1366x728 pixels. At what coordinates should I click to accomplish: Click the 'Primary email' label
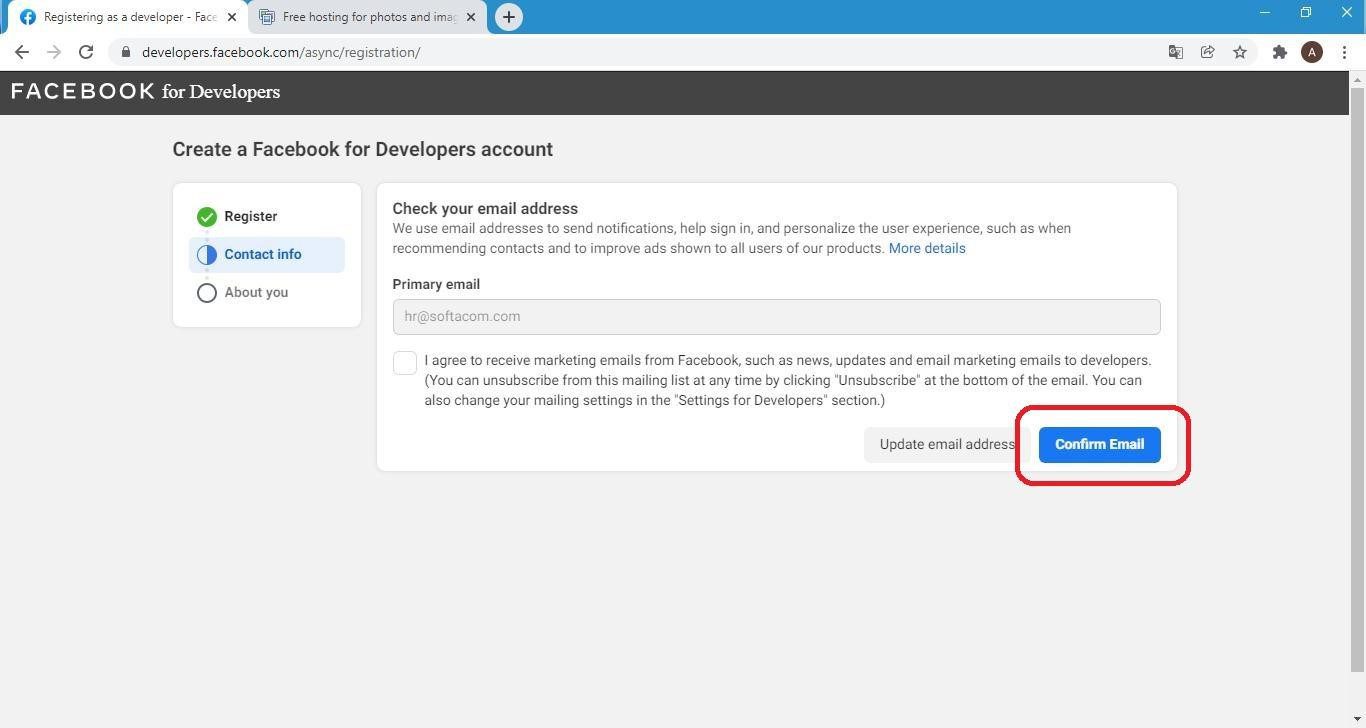click(436, 284)
